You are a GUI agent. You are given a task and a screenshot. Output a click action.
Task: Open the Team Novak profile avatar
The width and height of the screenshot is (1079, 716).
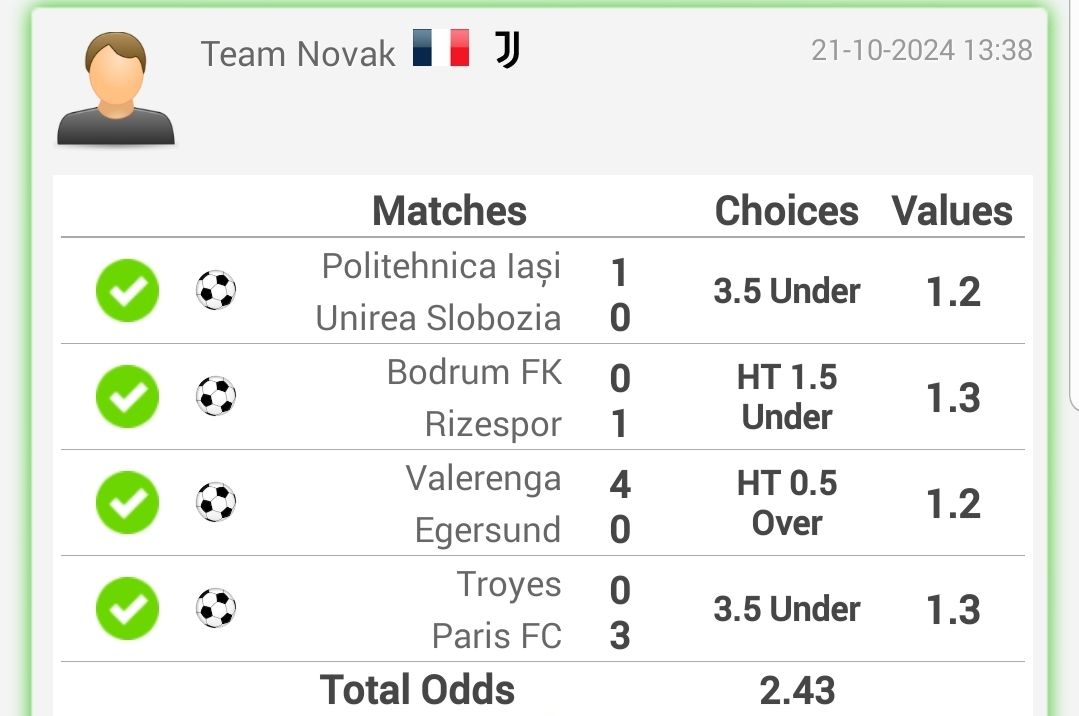[116, 88]
